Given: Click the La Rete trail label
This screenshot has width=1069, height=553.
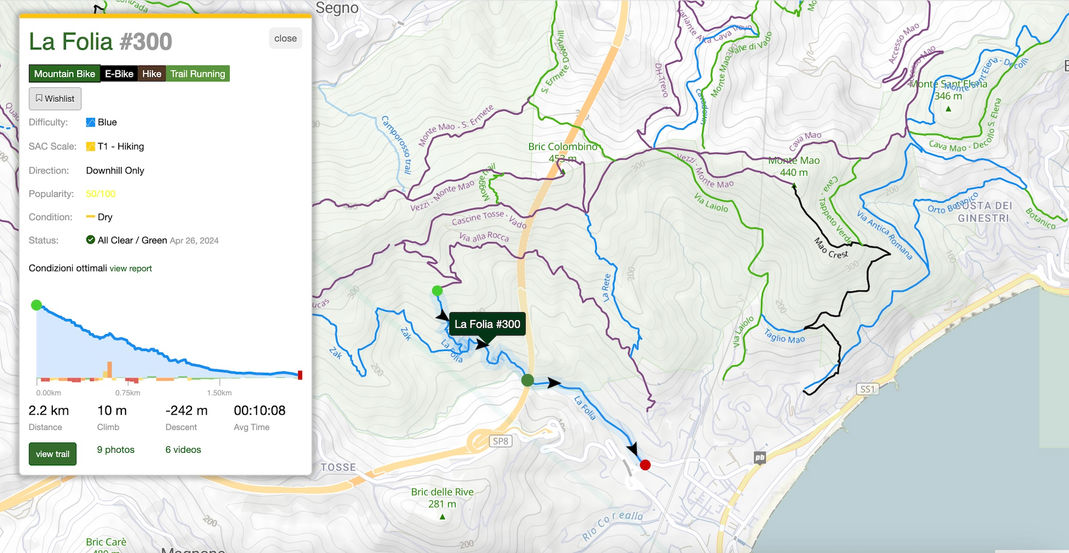Looking at the screenshot, I should (606, 289).
